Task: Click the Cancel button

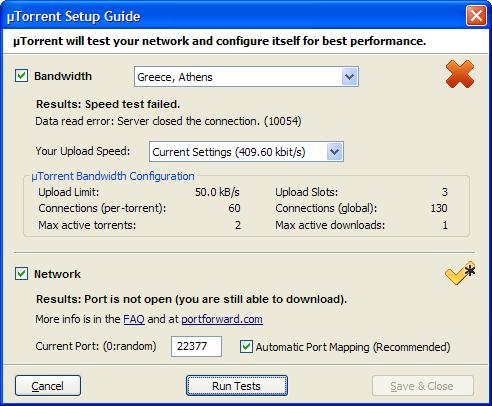Action: pyautogui.click(x=48, y=386)
